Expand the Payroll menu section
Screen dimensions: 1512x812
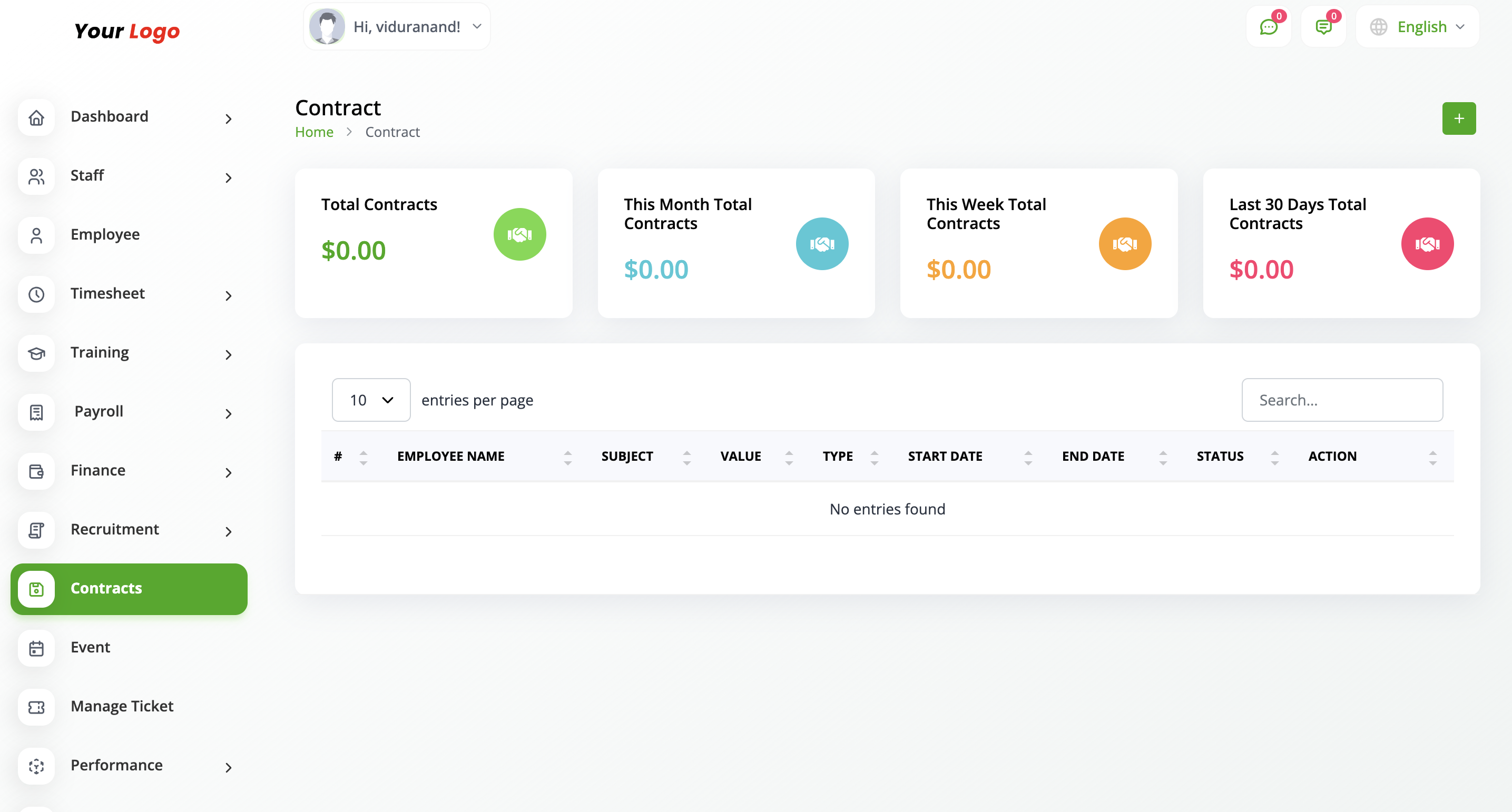(99, 412)
